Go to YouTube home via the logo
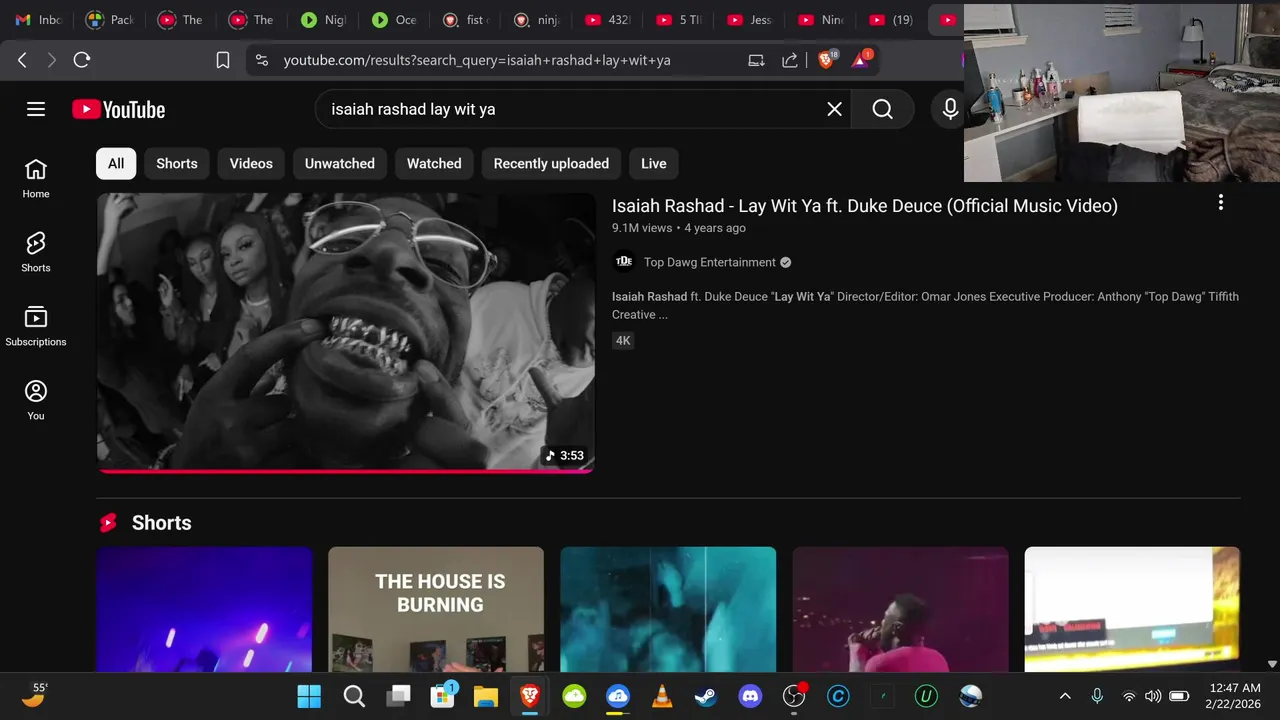 point(118,109)
